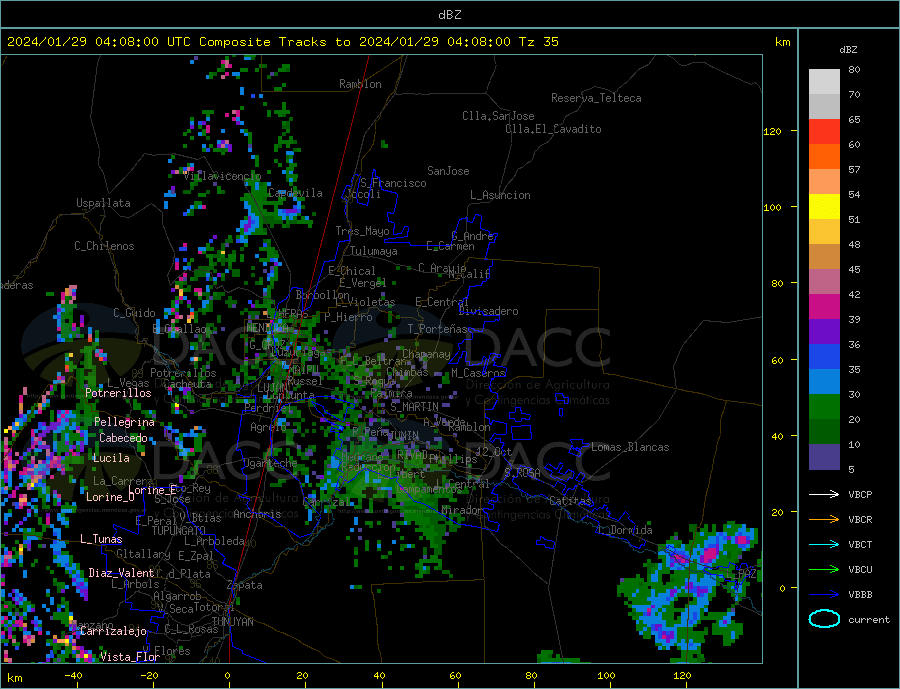The image size is (900, 689).
Task: Click the 'VBCT' legend label
Action: pyautogui.click(x=860, y=544)
